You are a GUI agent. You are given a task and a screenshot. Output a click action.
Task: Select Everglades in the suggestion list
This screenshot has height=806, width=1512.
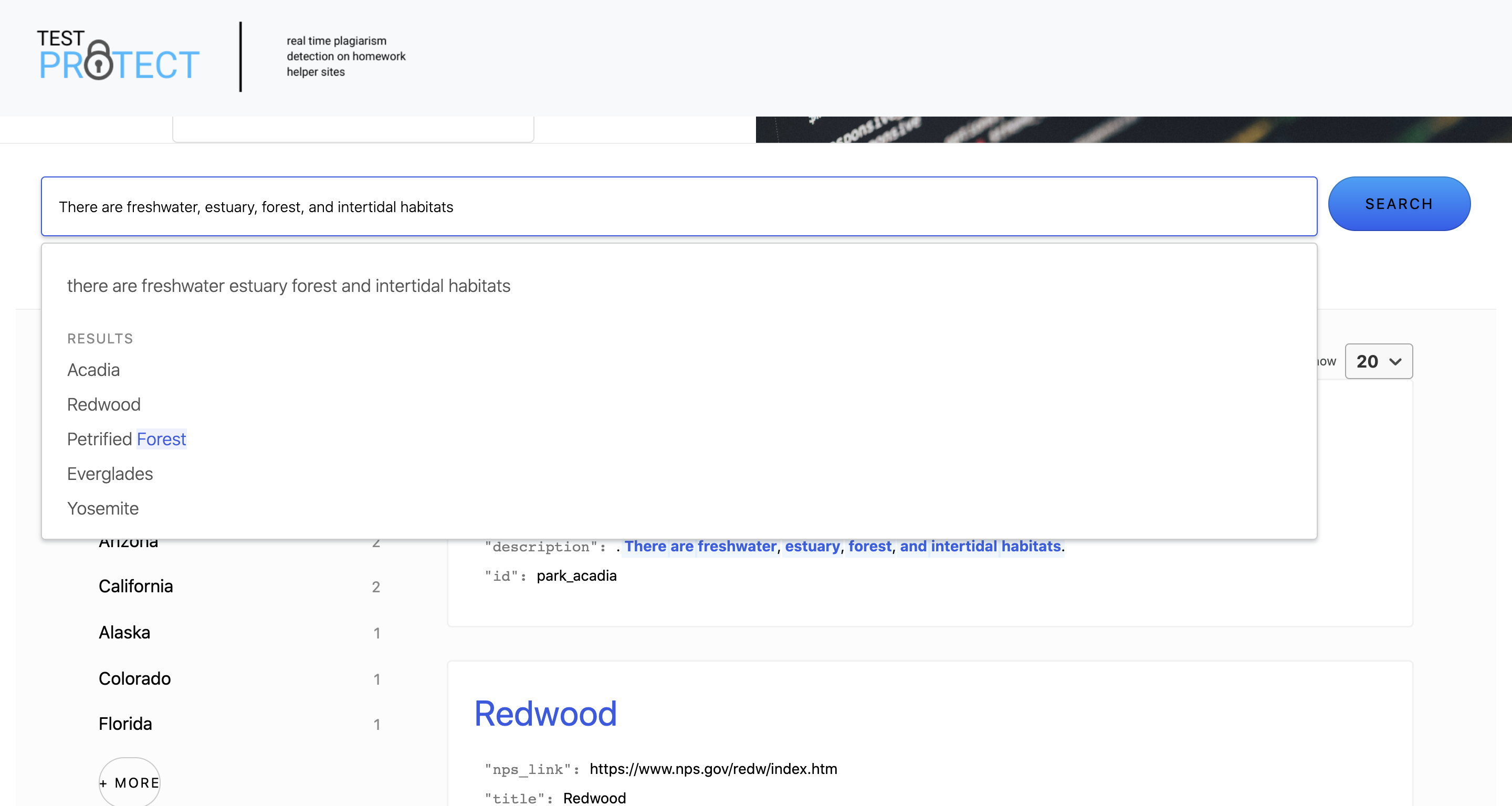click(110, 474)
